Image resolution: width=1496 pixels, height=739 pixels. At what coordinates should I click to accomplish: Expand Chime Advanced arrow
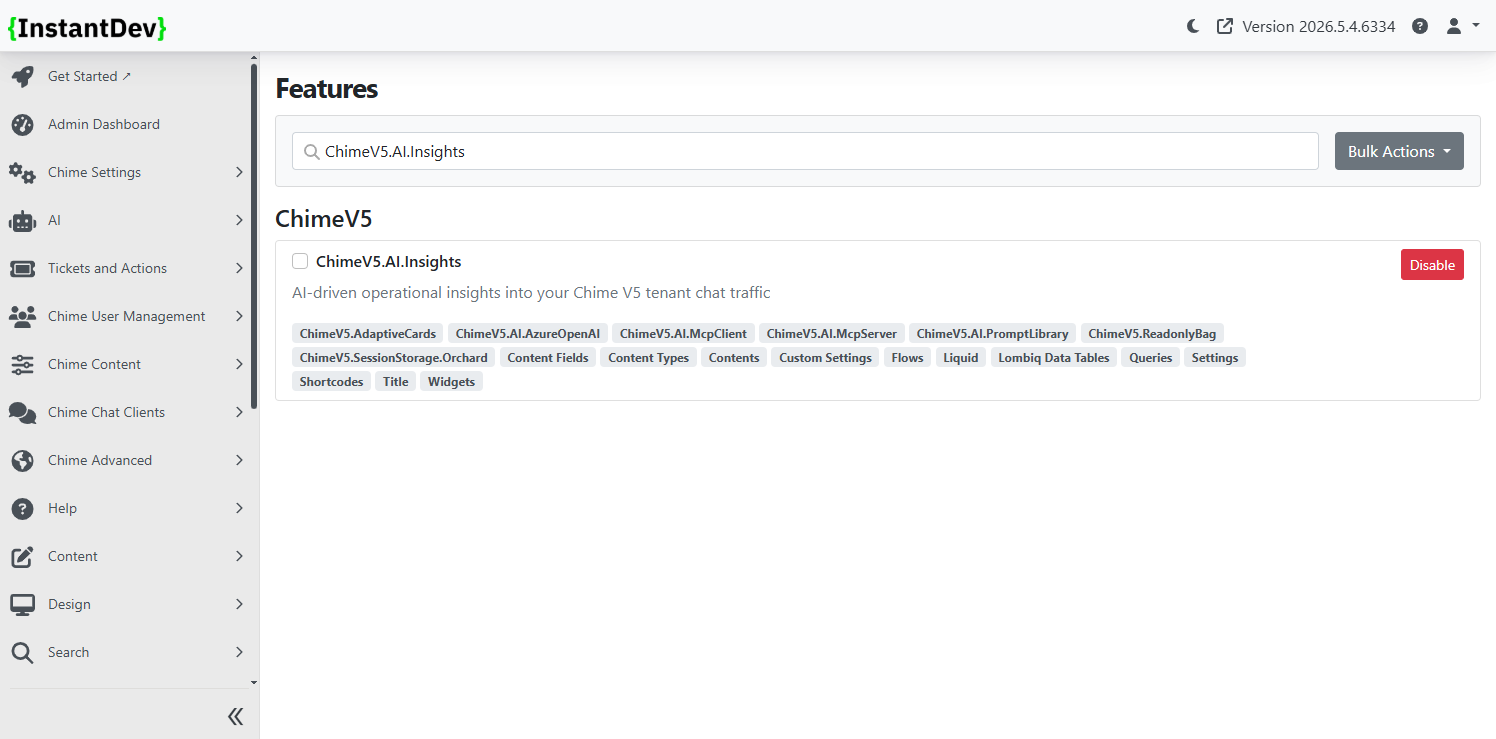coord(239,460)
